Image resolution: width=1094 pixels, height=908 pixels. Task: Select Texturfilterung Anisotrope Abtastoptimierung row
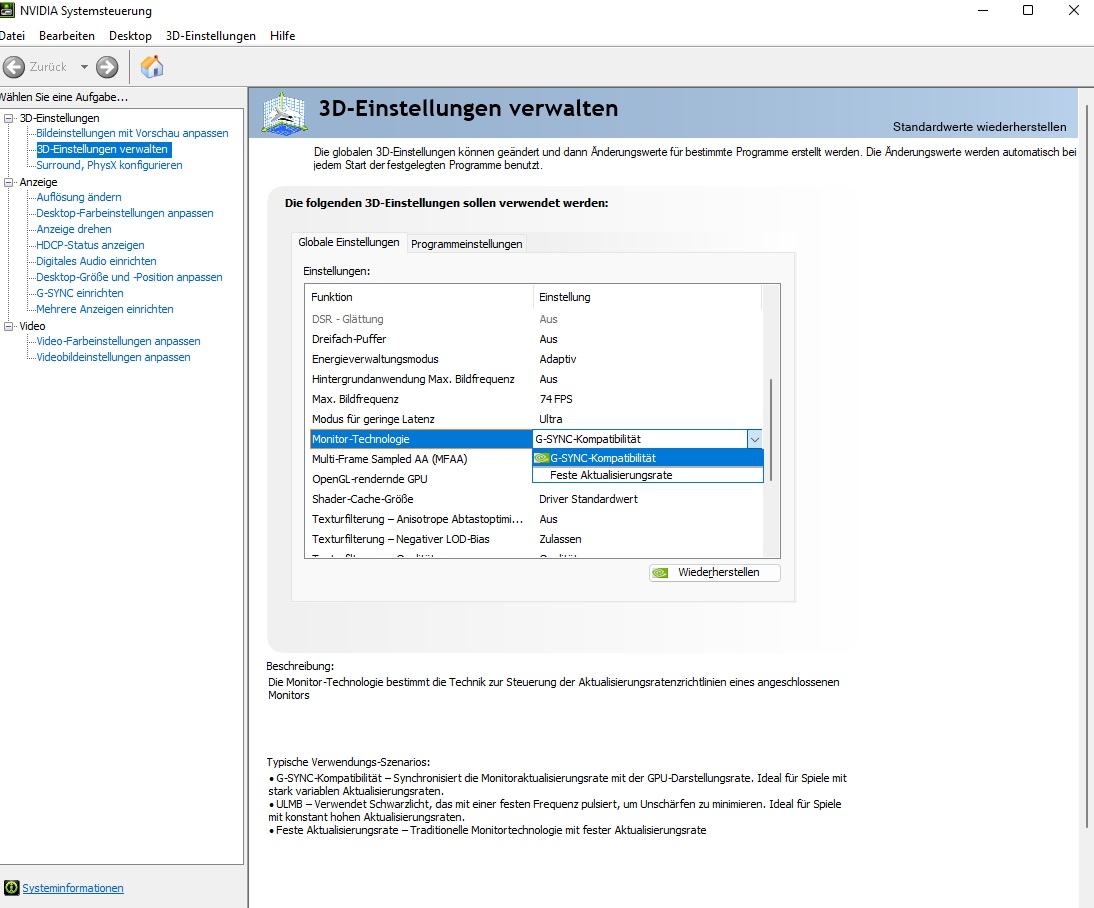[535, 519]
